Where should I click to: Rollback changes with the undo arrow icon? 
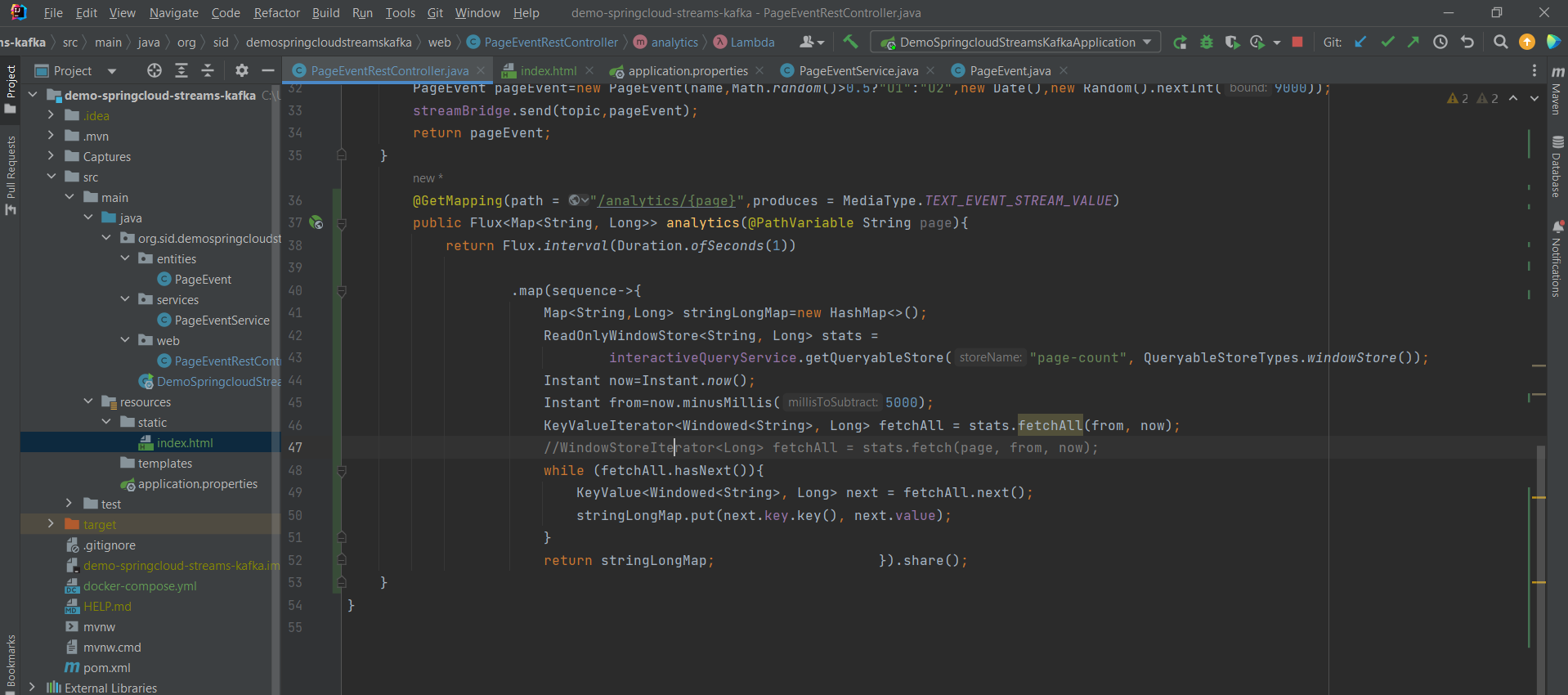coord(1467,42)
